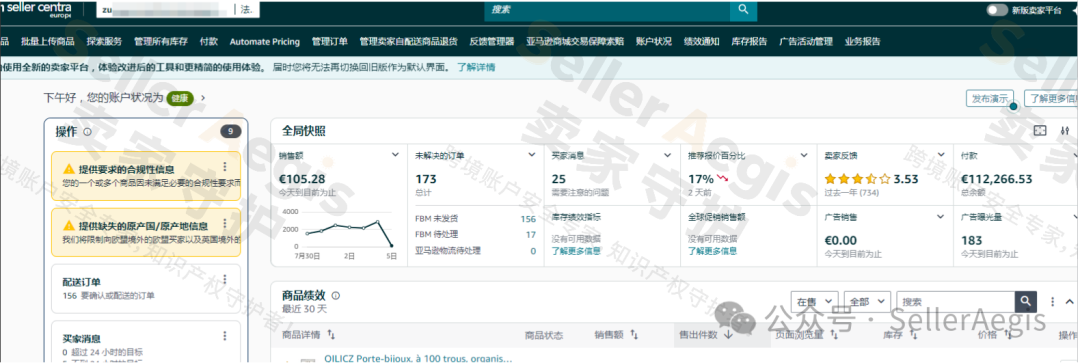This screenshot has width=1080, height=363.
Task: Sort by 库存 column arrows
Action: 913,335
